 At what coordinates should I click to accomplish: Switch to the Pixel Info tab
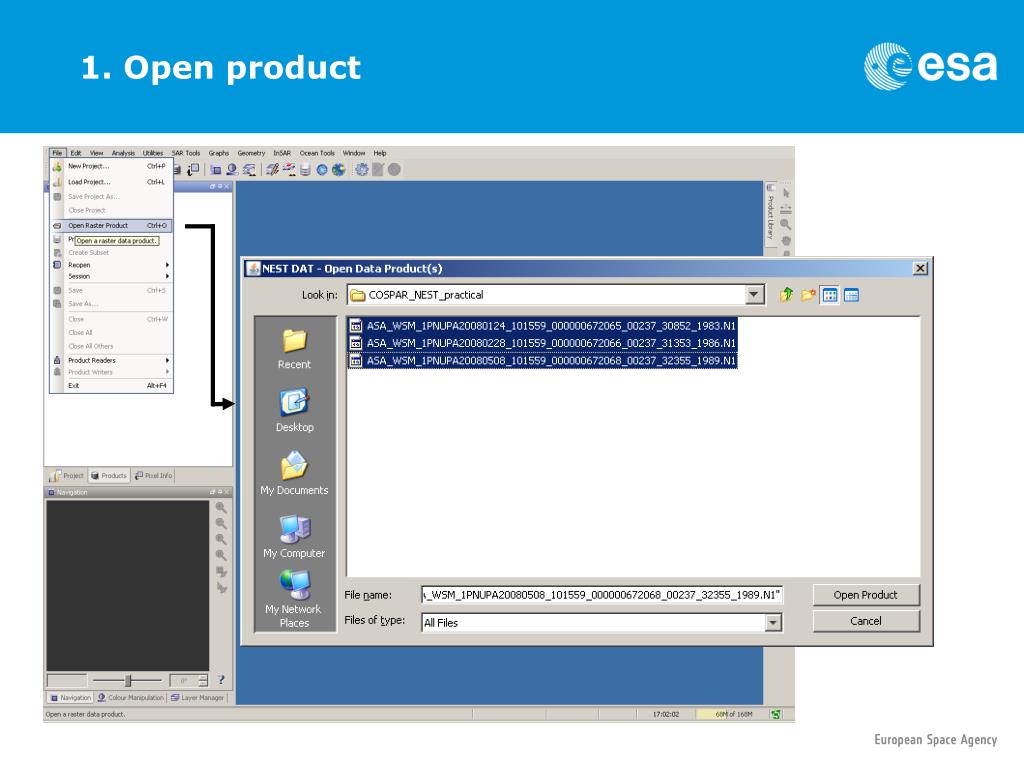153,475
